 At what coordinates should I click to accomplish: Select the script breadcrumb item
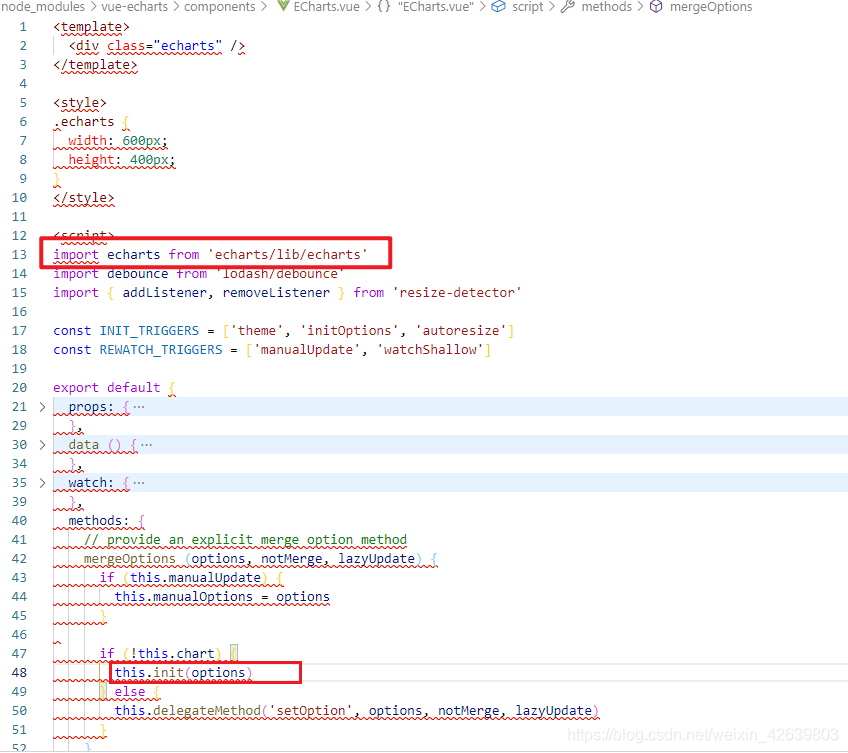[x=527, y=6]
